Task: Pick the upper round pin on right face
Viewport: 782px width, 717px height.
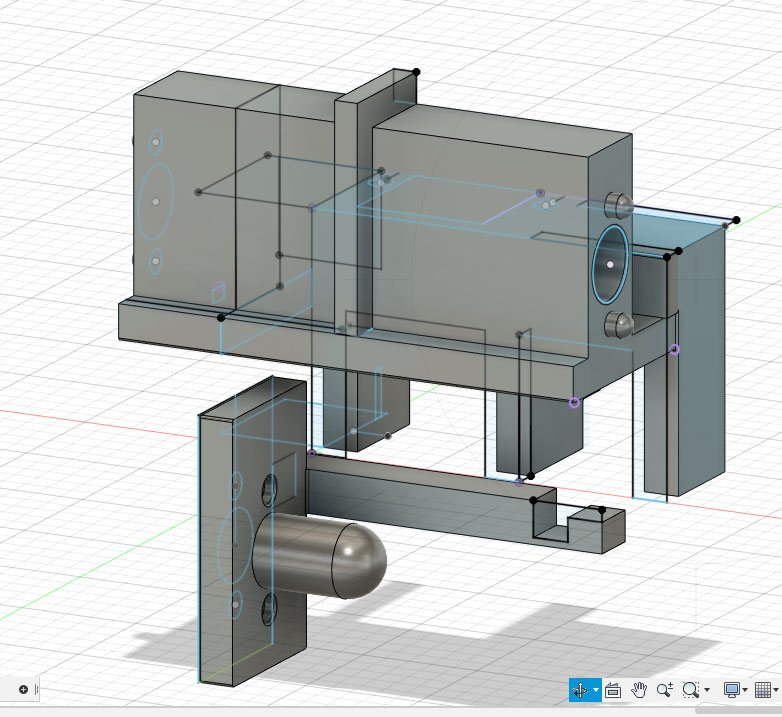Action: coord(619,206)
